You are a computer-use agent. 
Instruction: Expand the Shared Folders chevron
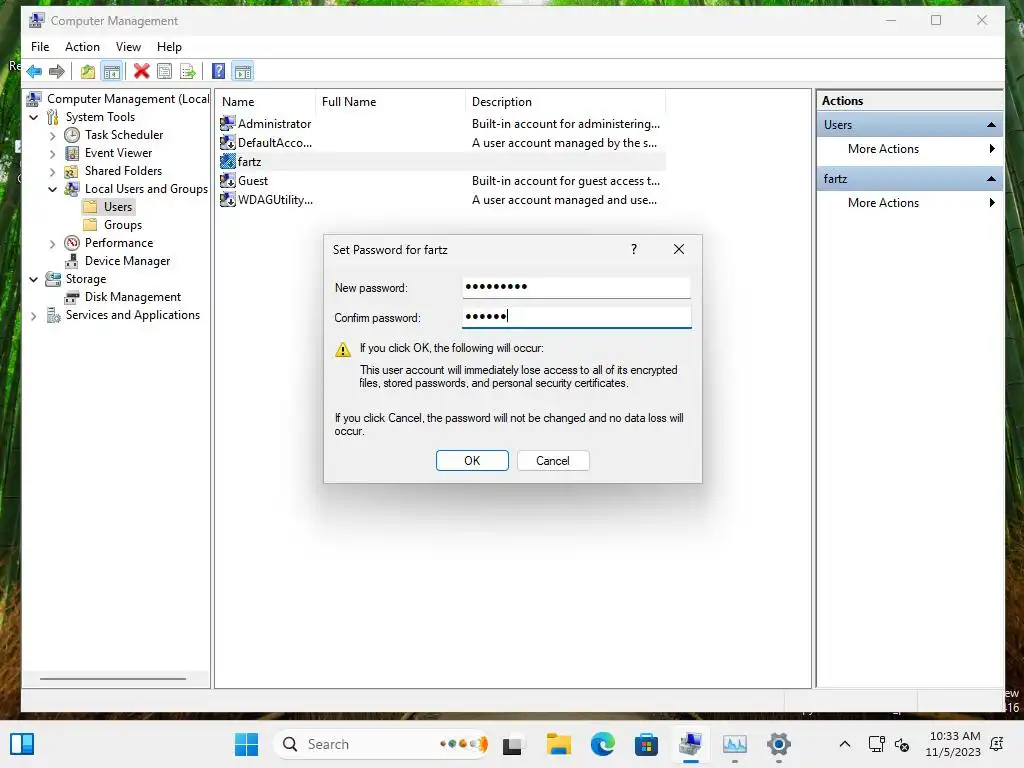click(53, 171)
